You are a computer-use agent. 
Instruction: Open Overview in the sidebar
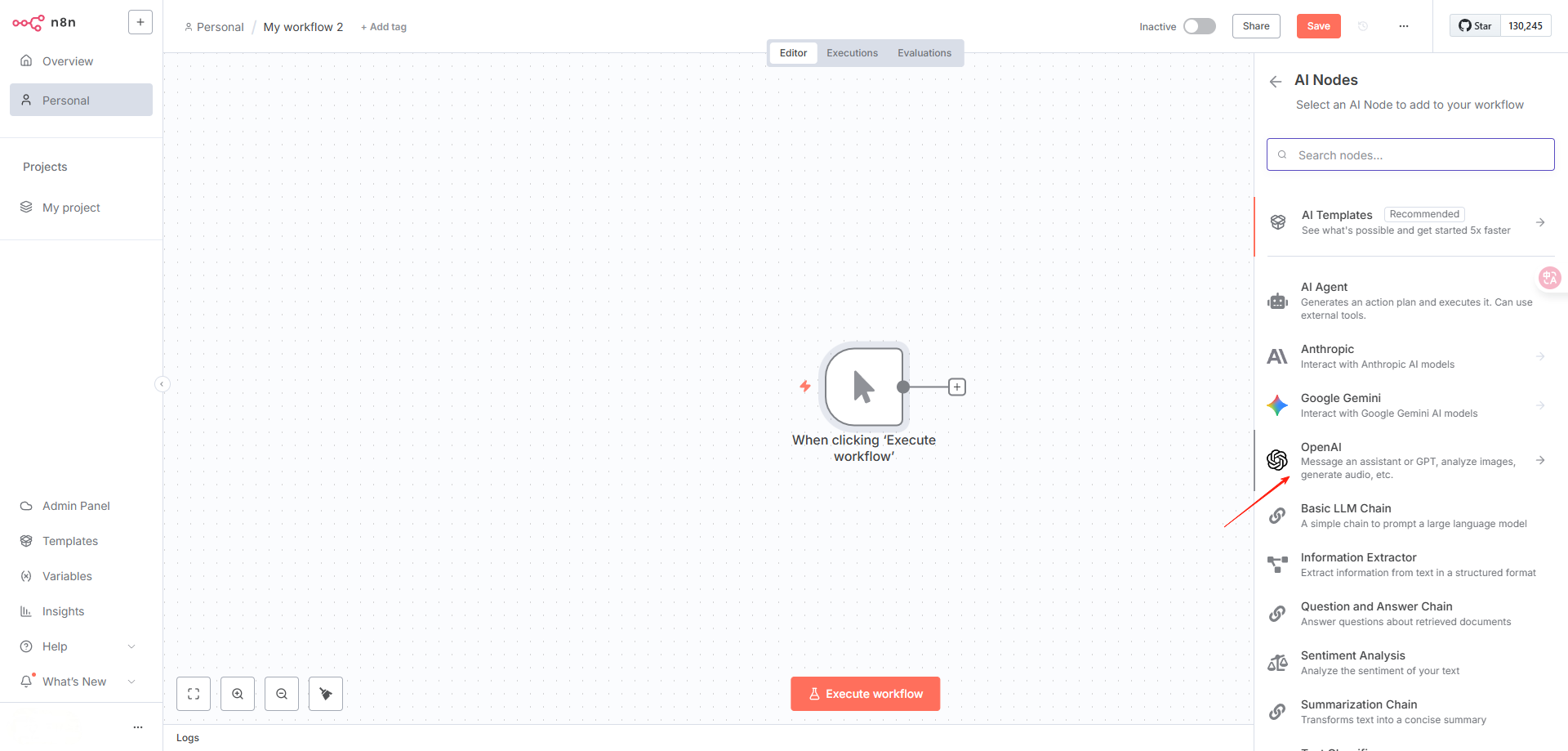point(81,61)
